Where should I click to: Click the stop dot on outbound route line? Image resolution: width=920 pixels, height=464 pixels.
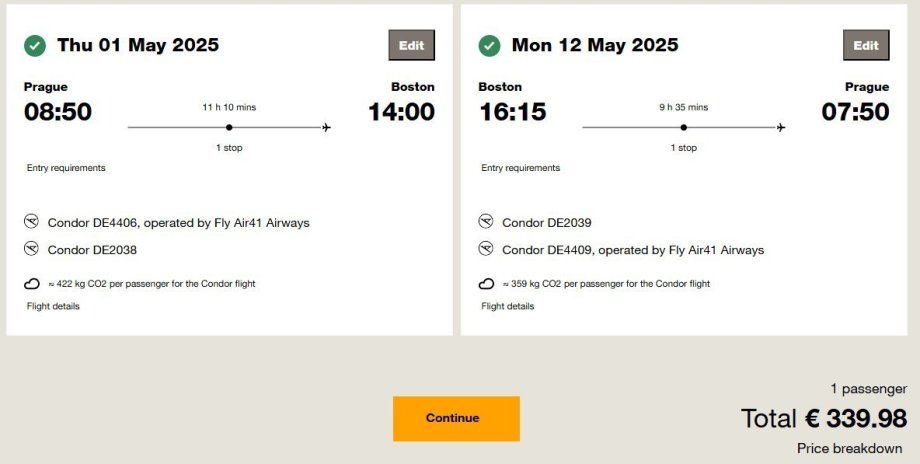point(229,128)
